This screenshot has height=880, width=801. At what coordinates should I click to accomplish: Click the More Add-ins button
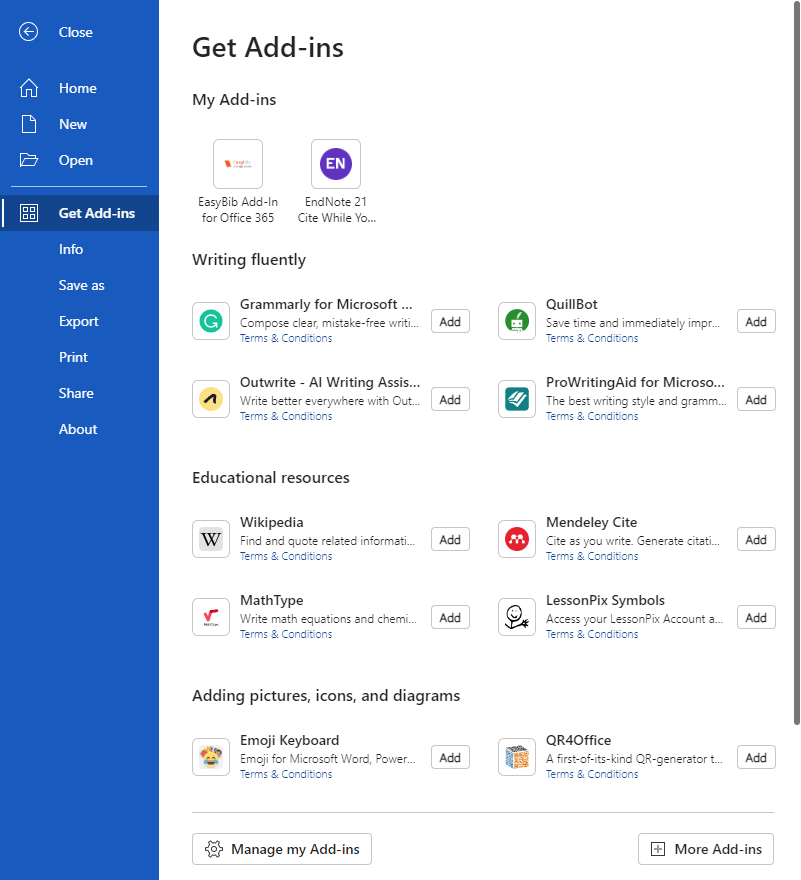coord(706,849)
